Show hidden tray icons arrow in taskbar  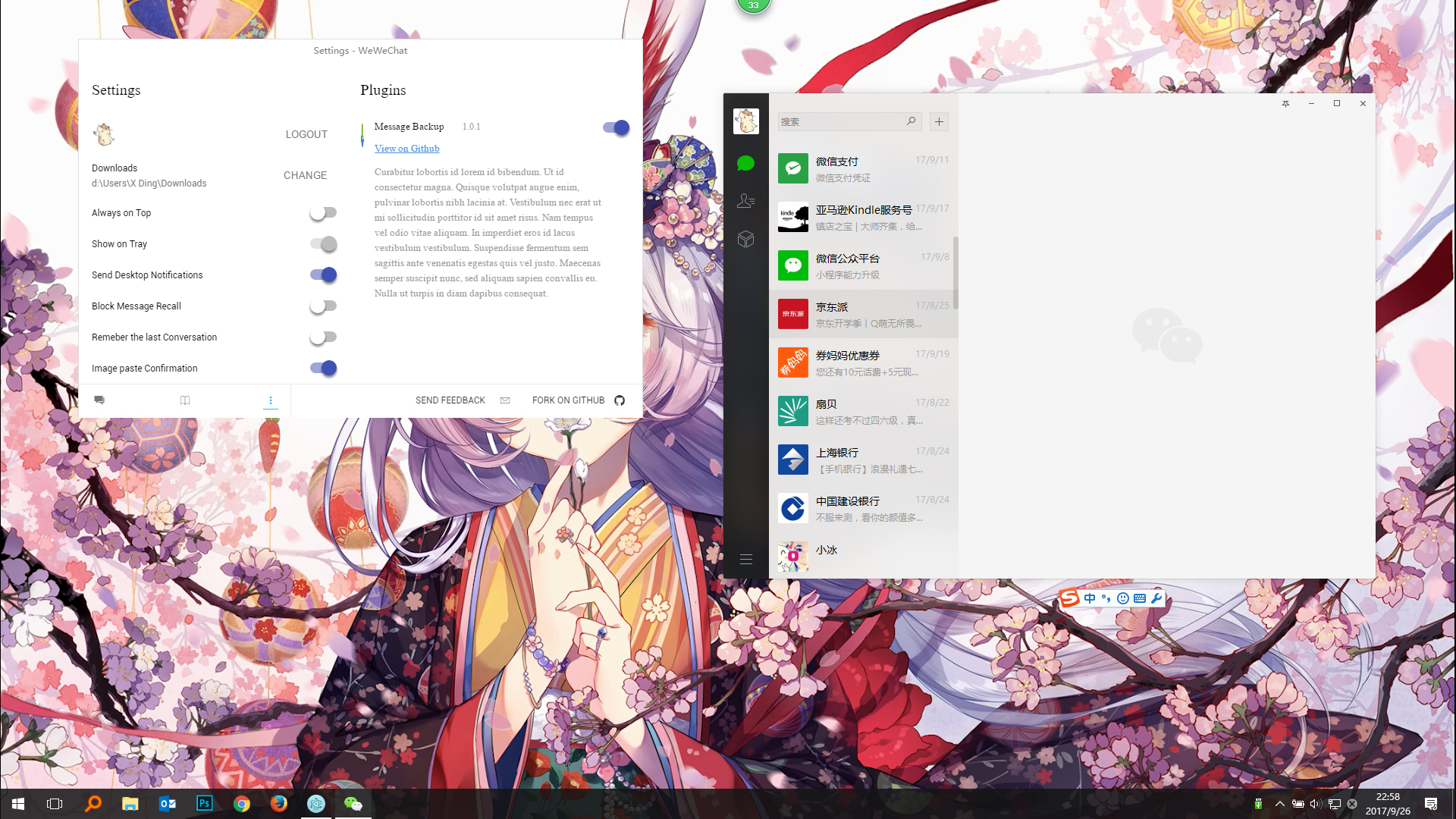click(1280, 804)
